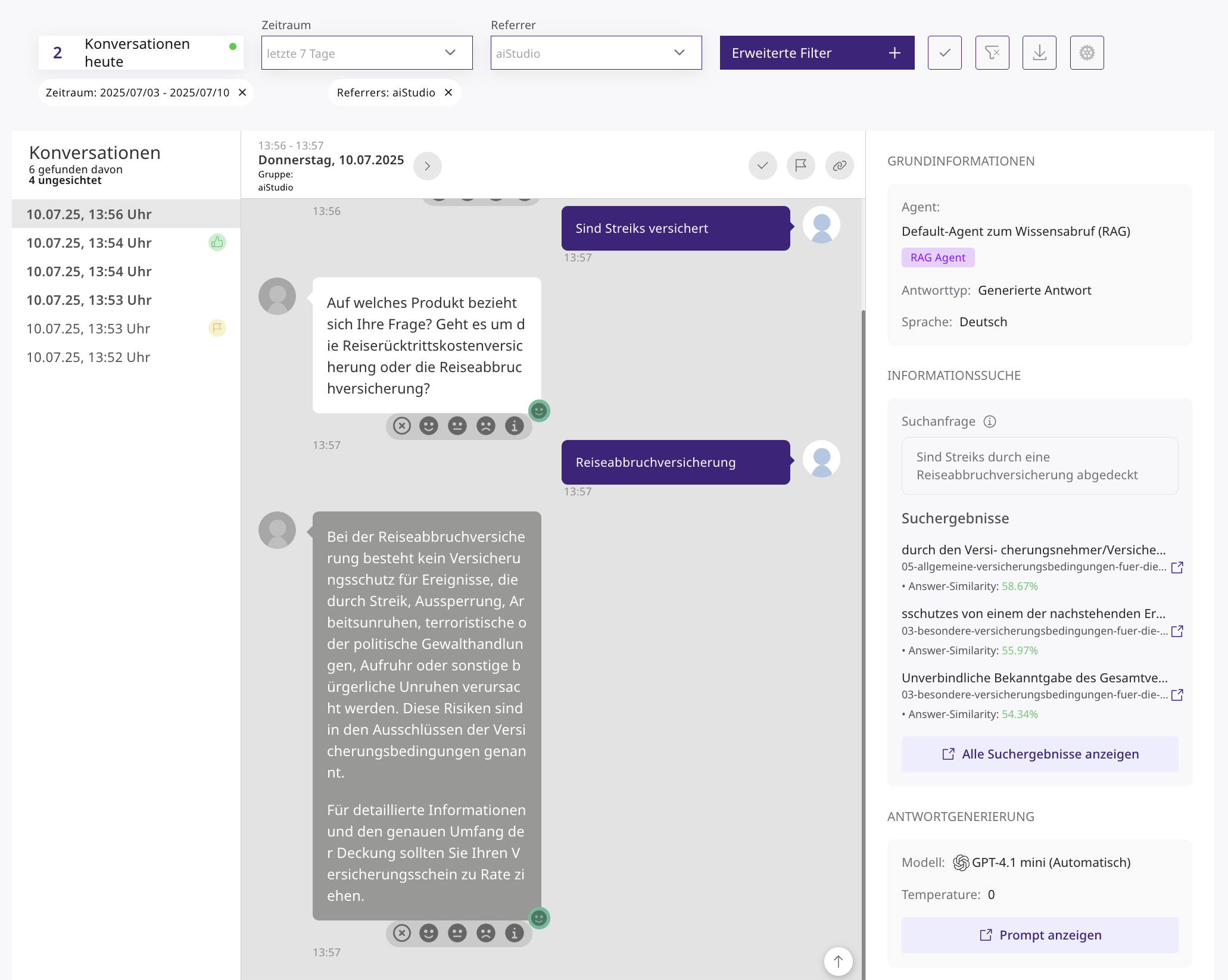Click thumbs-up badge on 13:54 conversation
This screenshot has width=1228, height=980.
tap(217, 242)
